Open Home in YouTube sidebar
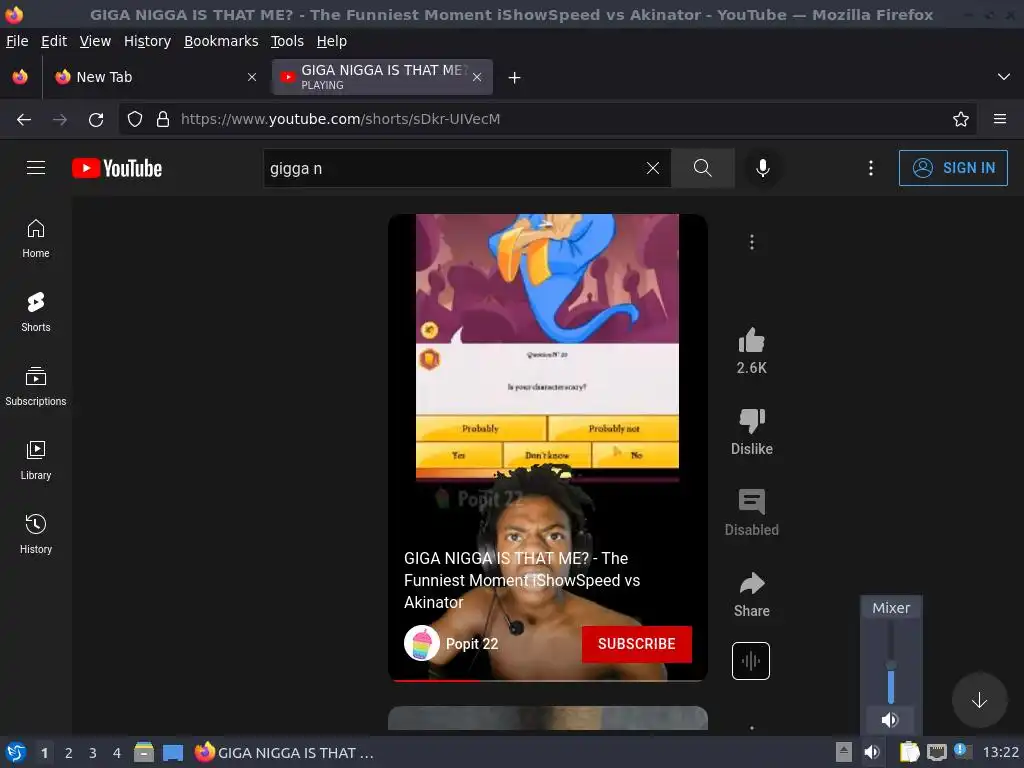This screenshot has height=768, width=1024. coord(36,239)
